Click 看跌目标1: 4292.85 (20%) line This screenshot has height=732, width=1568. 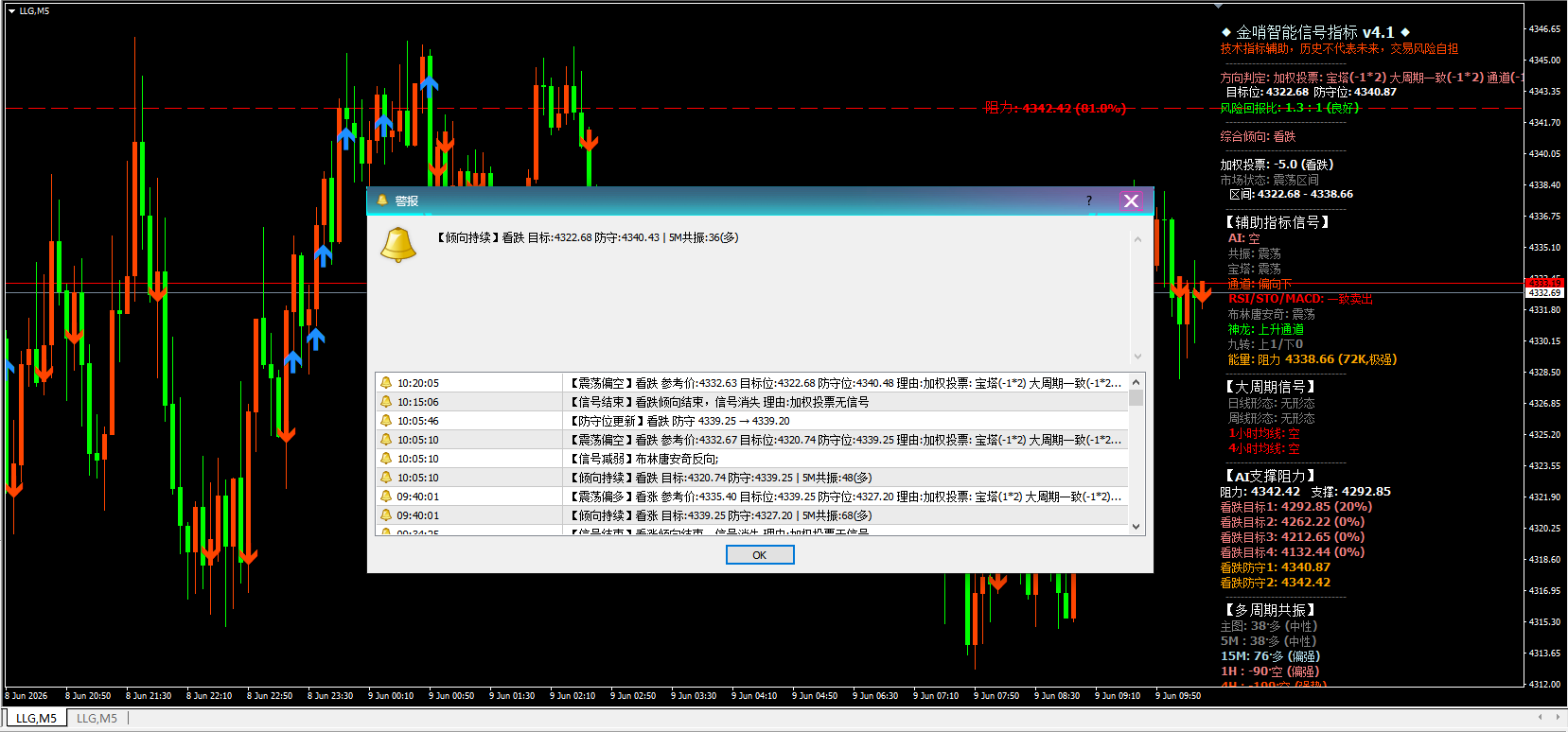[1295, 507]
